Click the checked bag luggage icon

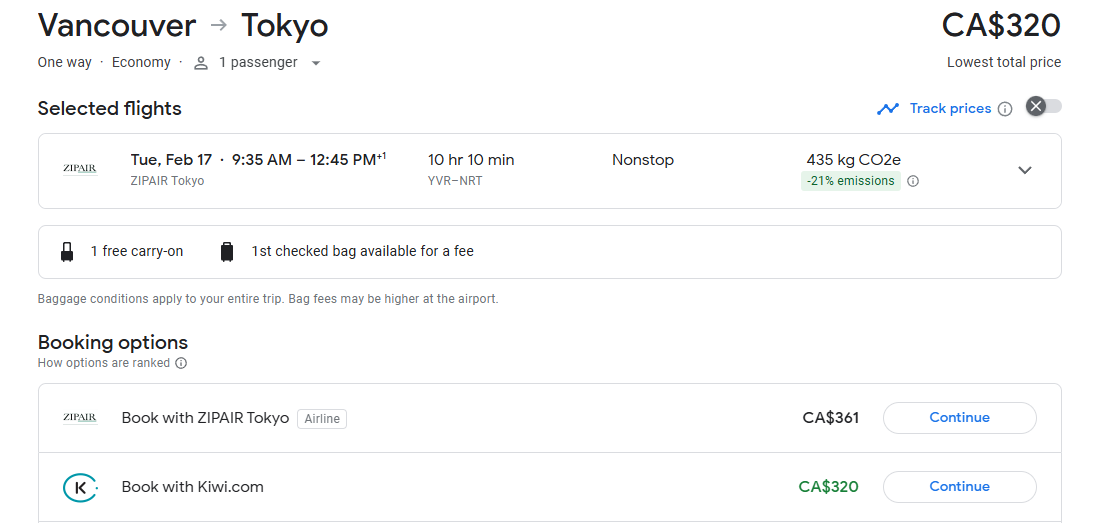click(x=226, y=252)
